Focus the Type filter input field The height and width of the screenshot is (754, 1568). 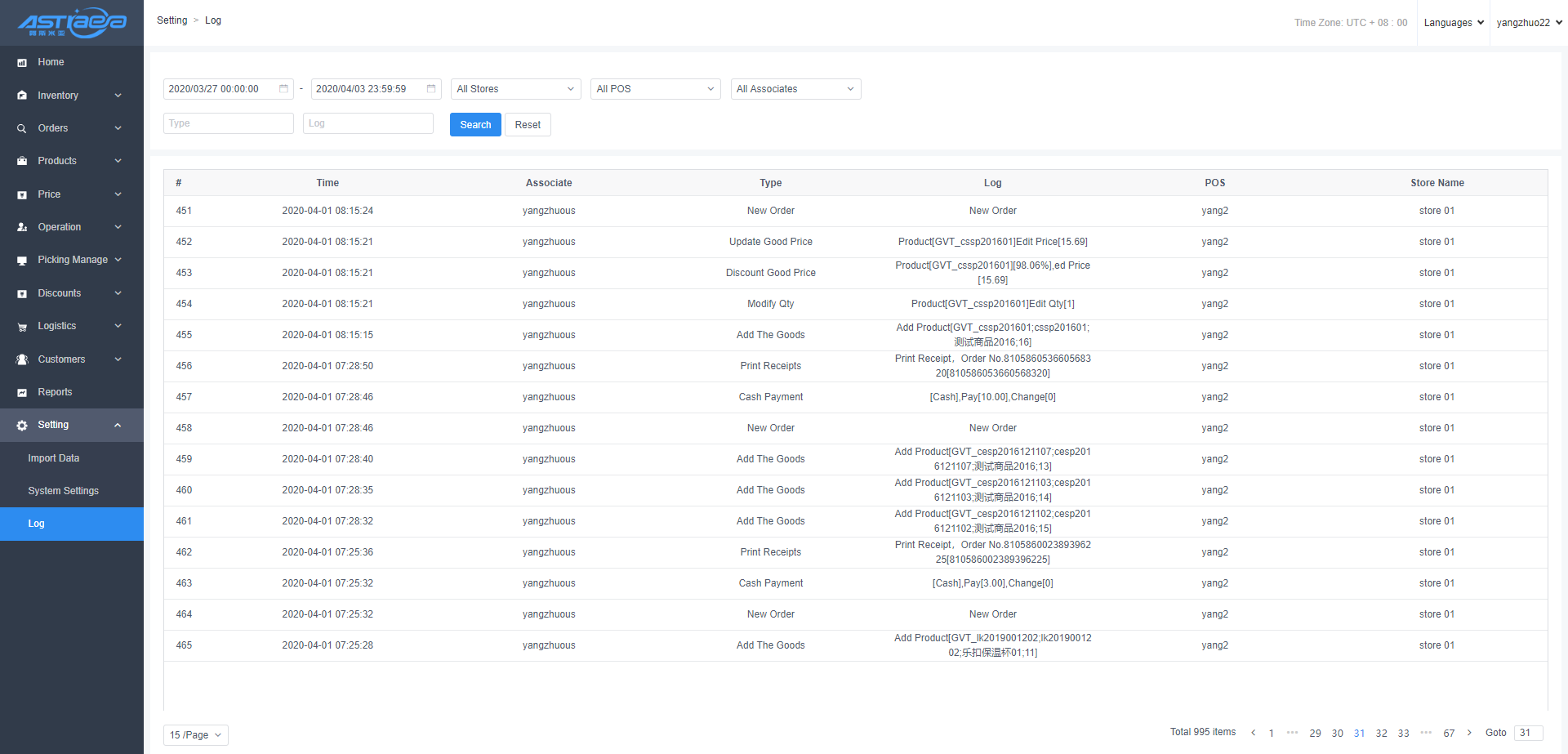pos(228,123)
